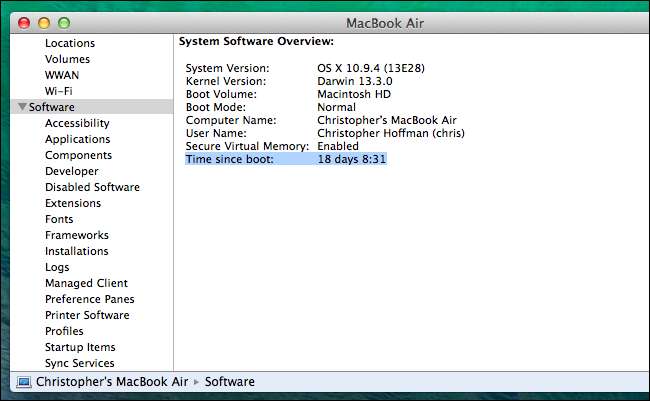View Disabled Software entry
Viewport: 650px width, 401px height.
(92, 187)
